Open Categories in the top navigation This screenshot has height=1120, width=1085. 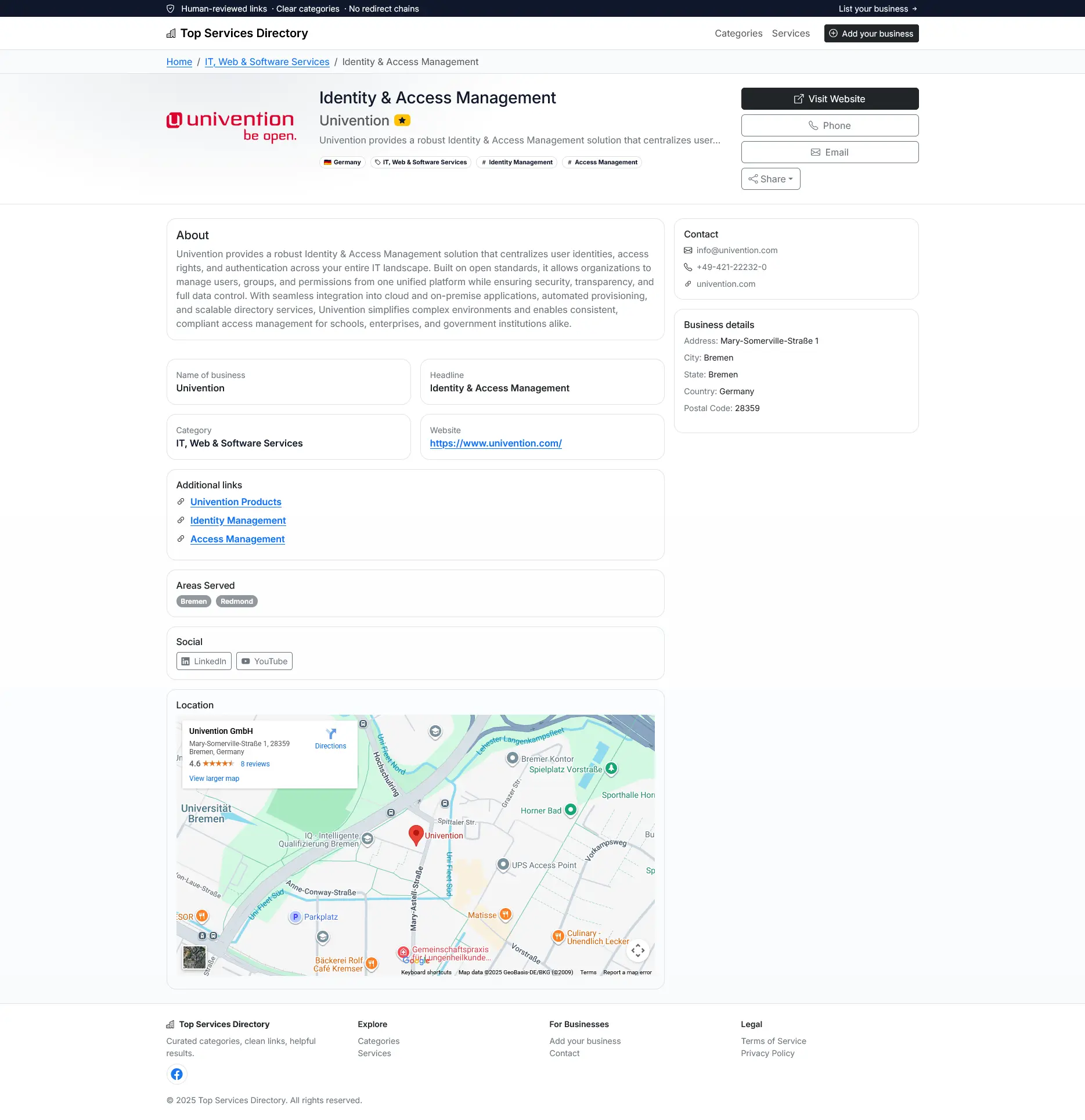click(x=738, y=34)
